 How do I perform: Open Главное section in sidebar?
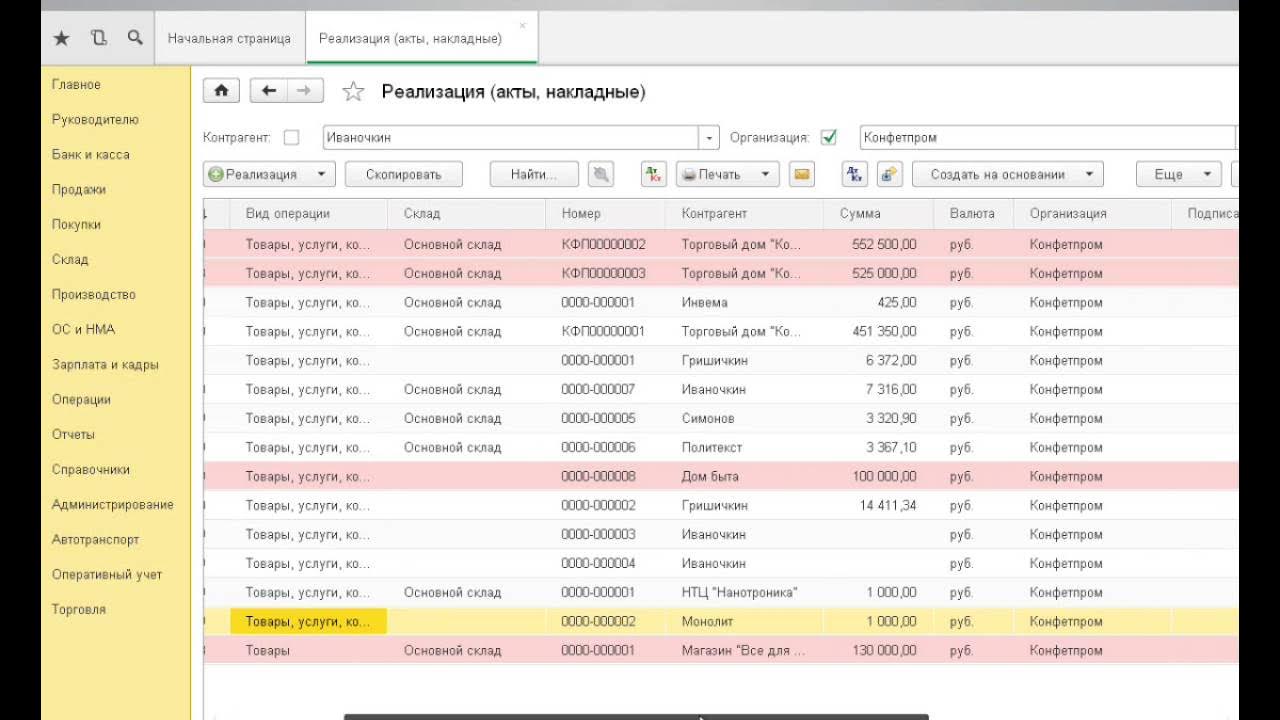point(76,85)
